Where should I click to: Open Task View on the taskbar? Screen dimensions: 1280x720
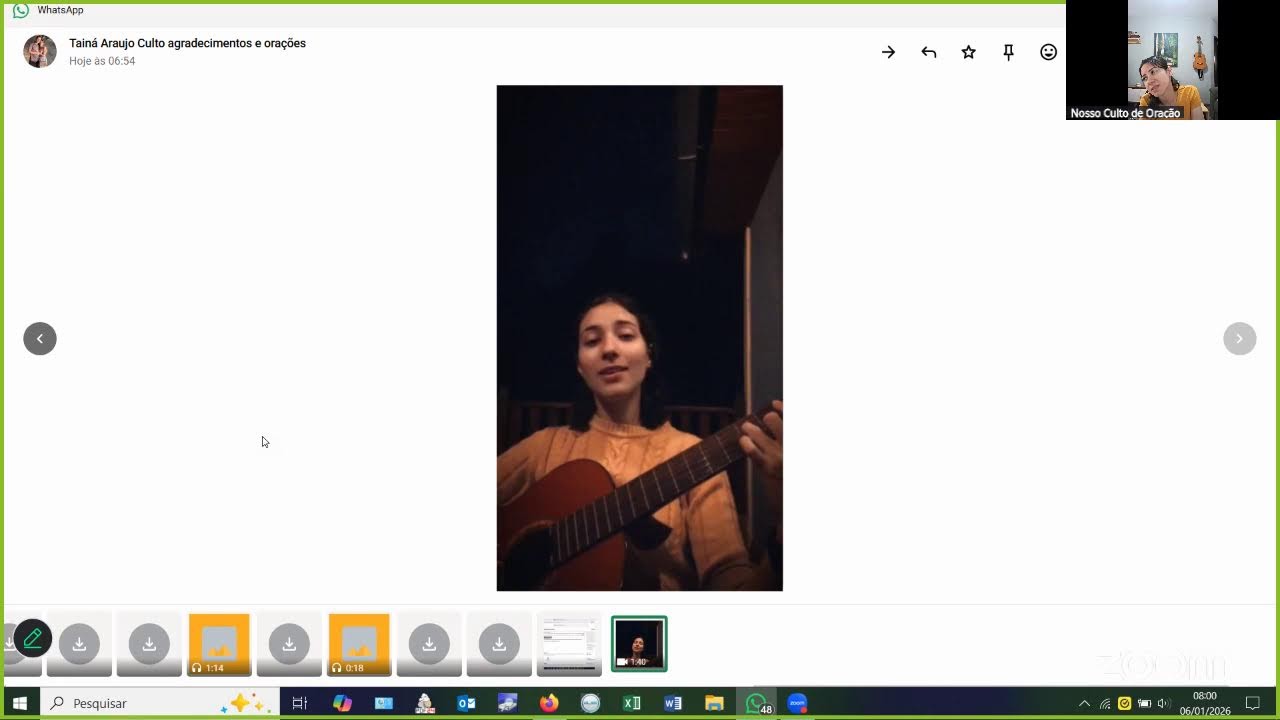pos(299,703)
